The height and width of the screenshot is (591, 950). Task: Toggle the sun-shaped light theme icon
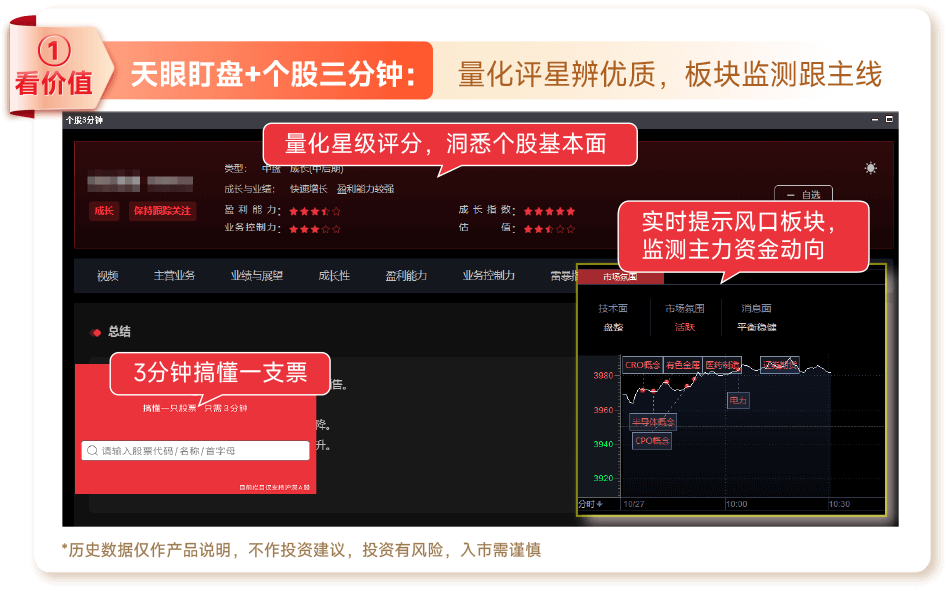click(x=871, y=168)
